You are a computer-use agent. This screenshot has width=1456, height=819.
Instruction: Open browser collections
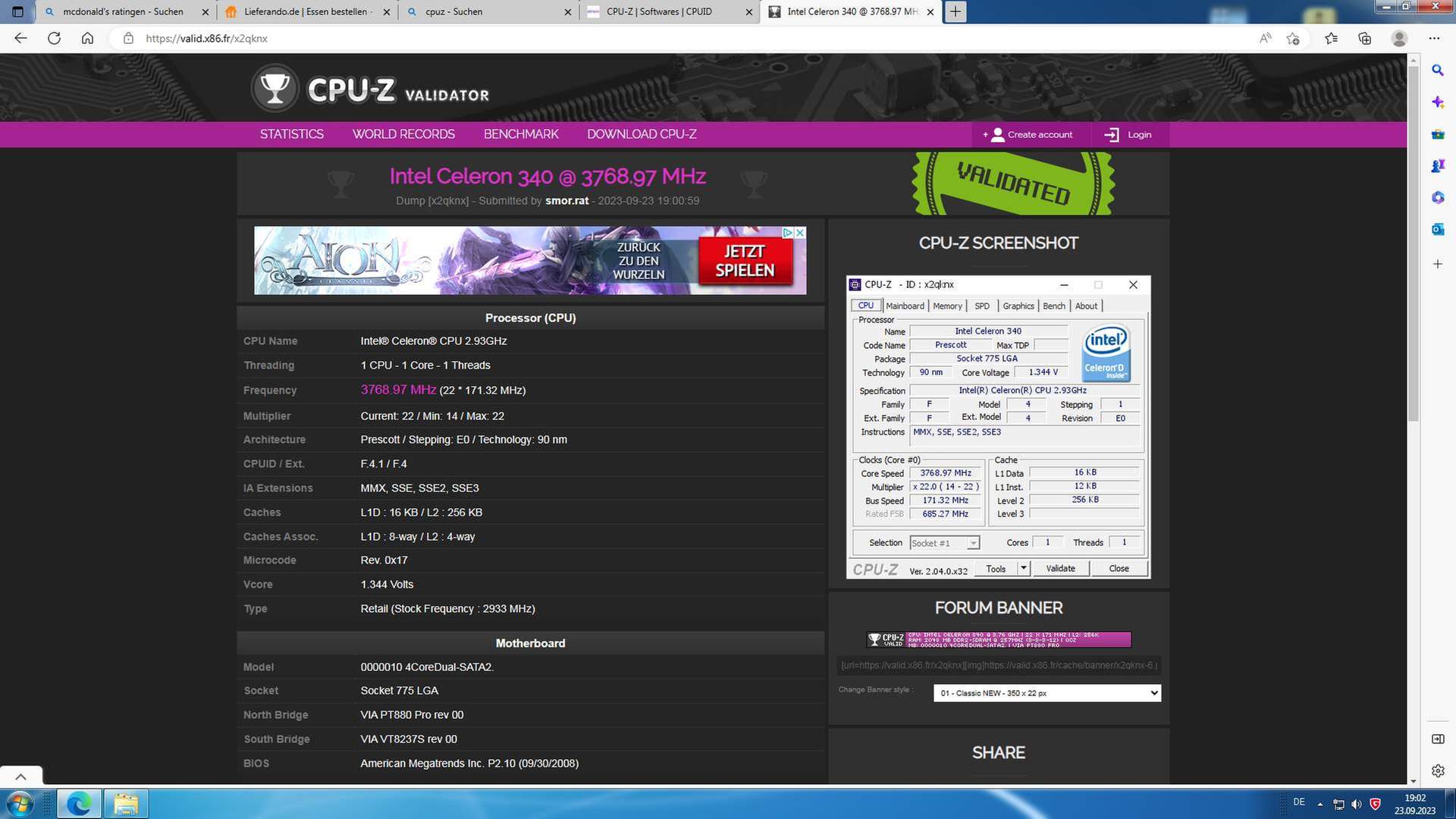pyautogui.click(x=1365, y=38)
